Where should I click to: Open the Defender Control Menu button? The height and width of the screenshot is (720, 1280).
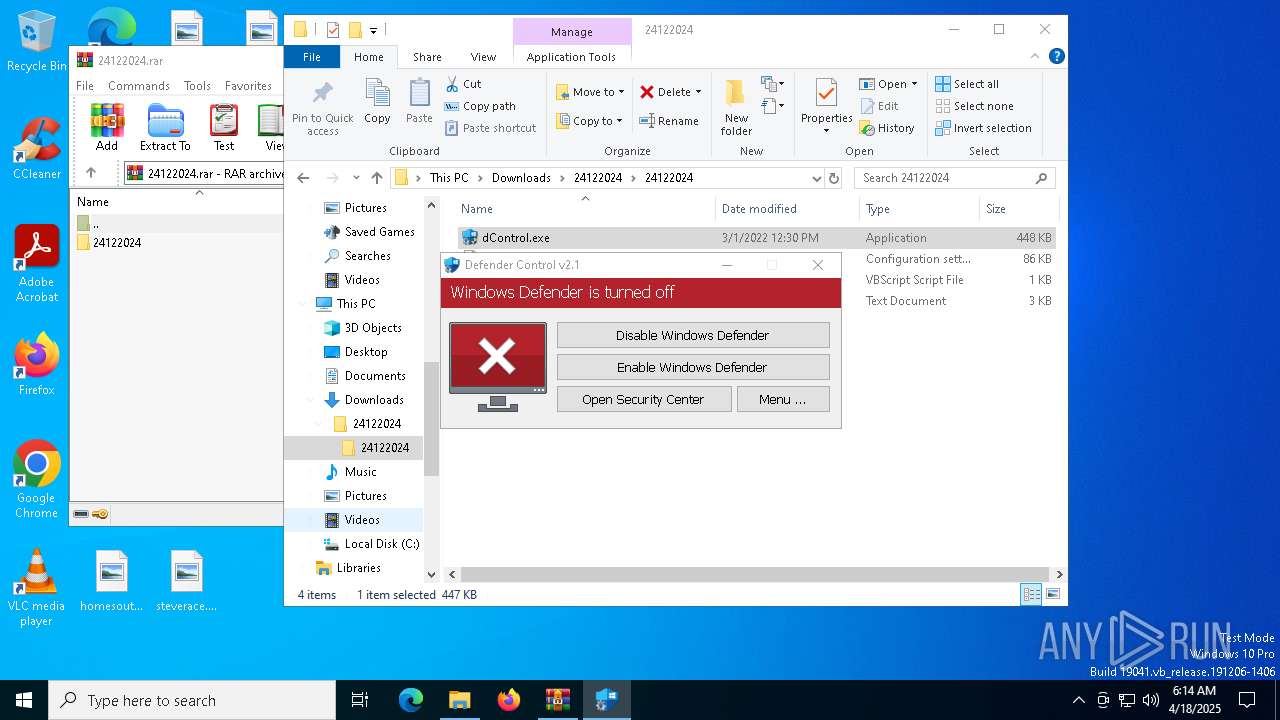pos(783,399)
